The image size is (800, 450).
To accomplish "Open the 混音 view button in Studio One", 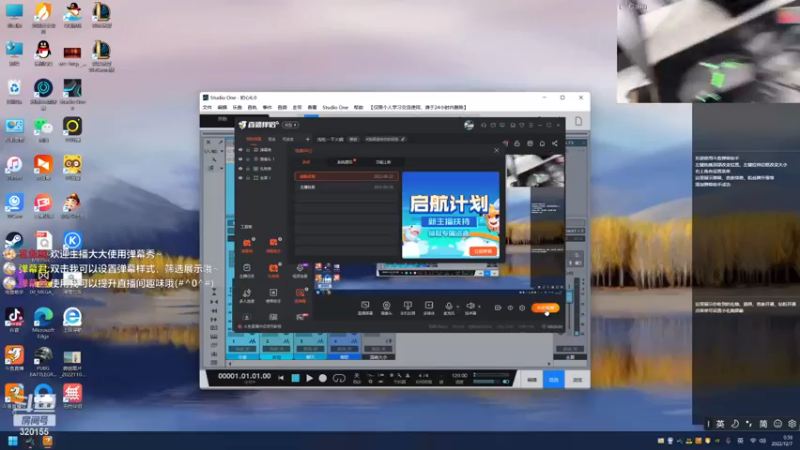I will click(x=554, y=380).
